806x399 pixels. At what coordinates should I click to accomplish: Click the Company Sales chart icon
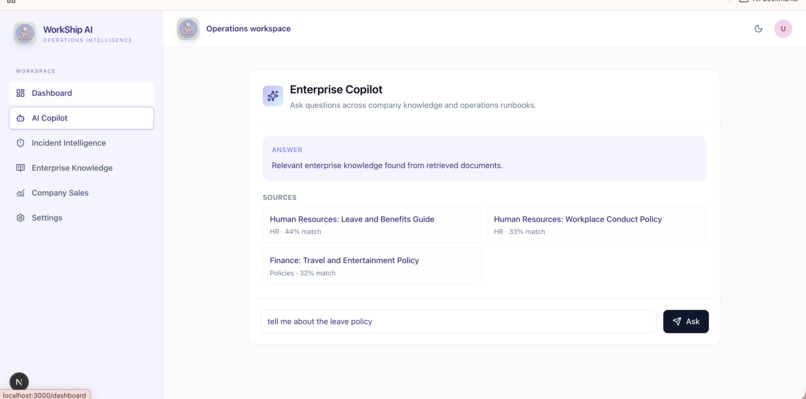(21, 193)
